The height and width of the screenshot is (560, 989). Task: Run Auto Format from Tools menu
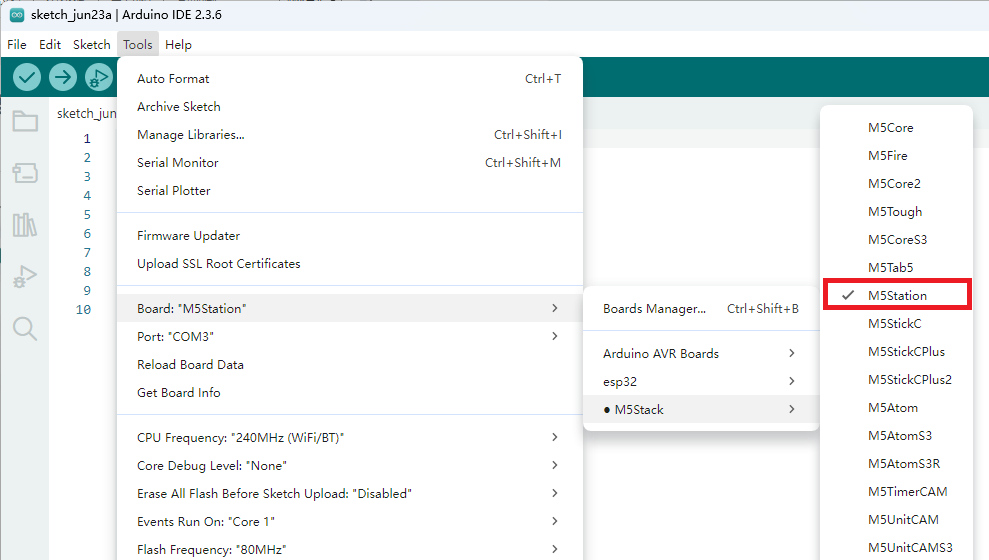click(349, 79)
